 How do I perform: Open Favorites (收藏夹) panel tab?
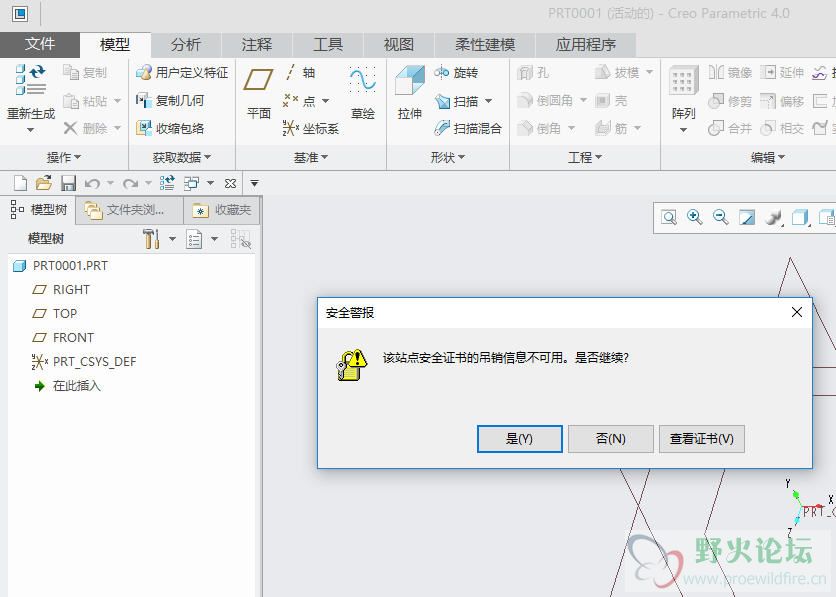[222, 210]
